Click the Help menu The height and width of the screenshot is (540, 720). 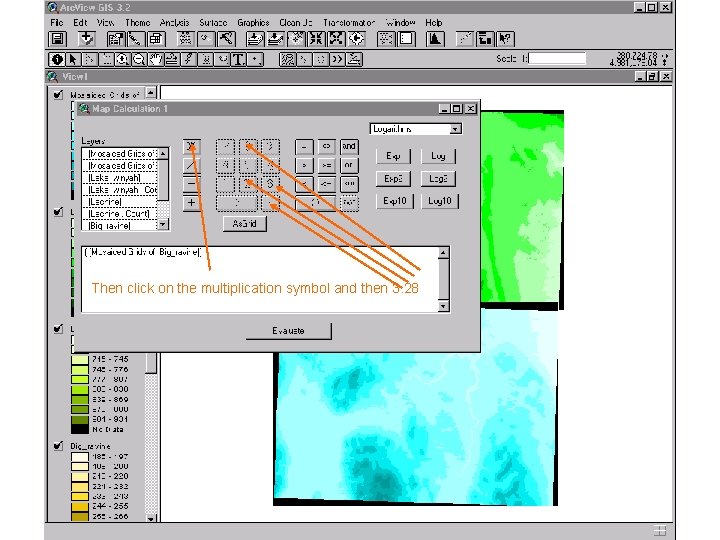433,22
